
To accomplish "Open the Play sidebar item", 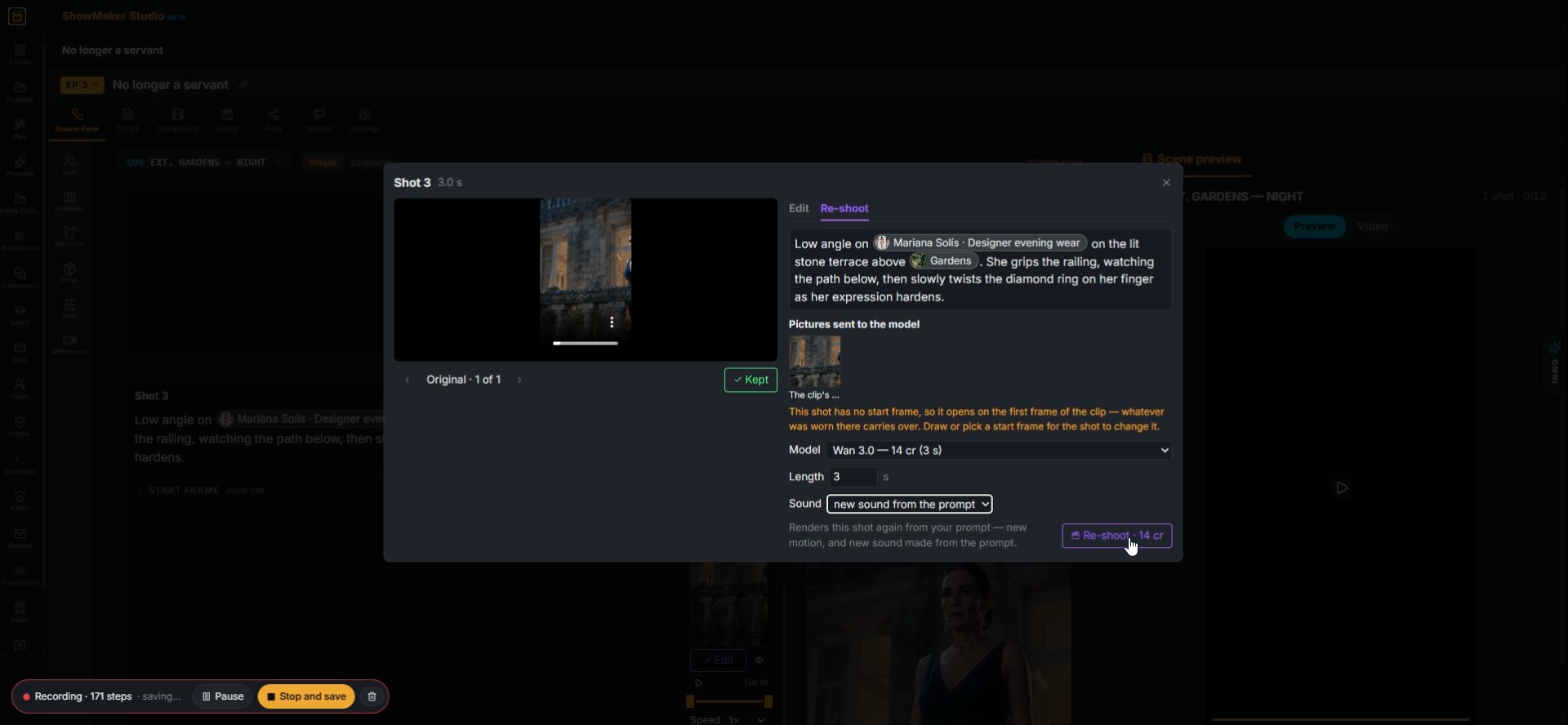I will 20,129.
